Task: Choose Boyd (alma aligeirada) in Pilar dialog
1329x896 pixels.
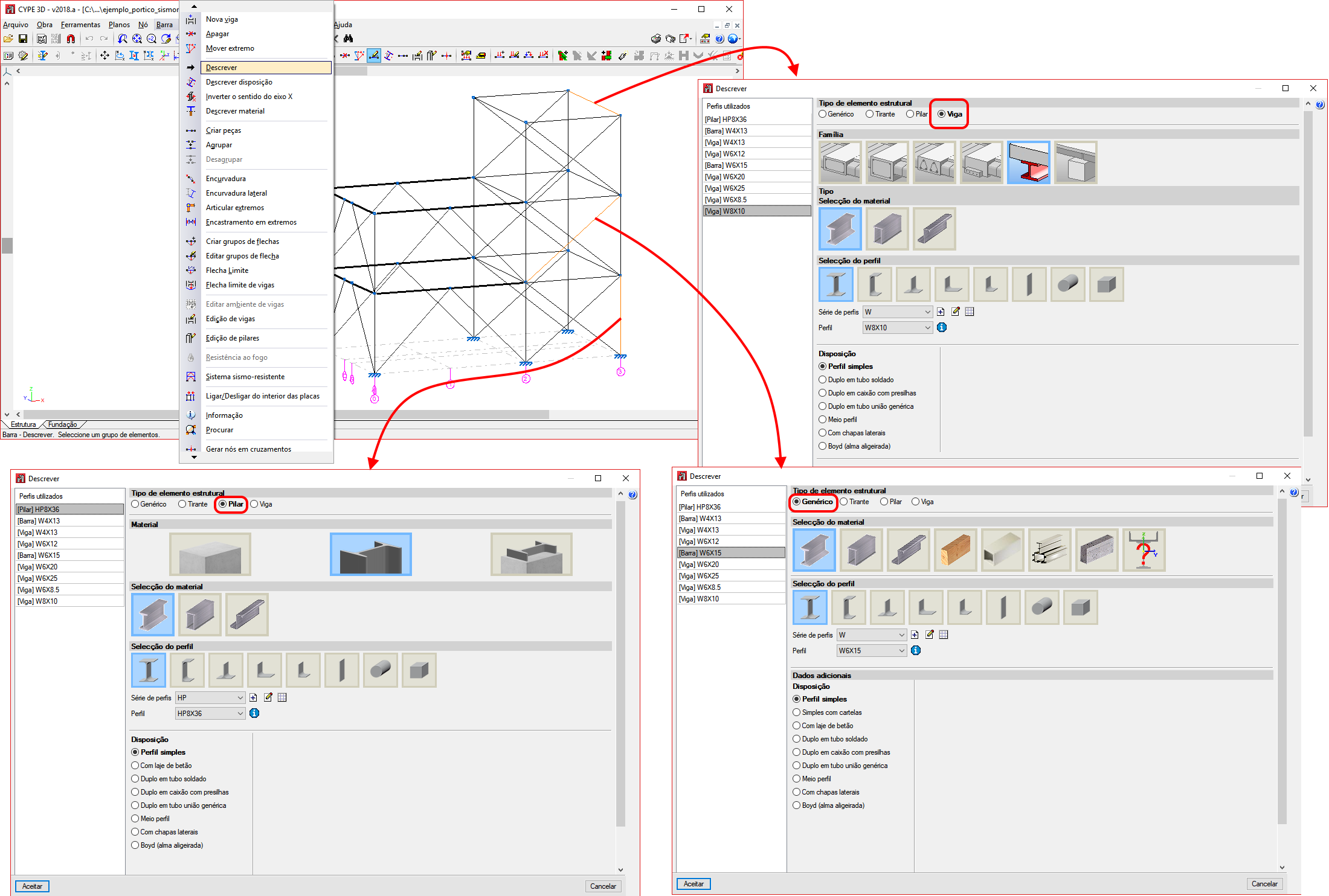Action: click(167, 845)
